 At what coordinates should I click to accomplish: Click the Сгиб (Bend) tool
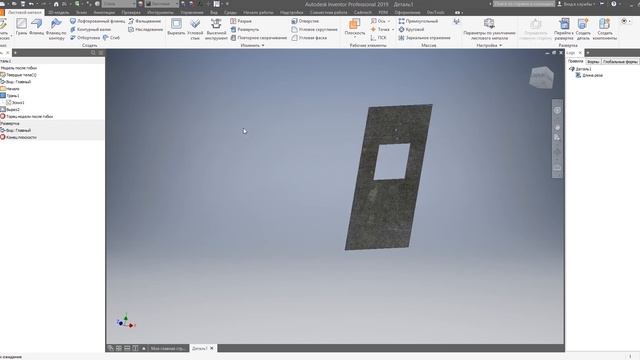click(x=111, y=38)
